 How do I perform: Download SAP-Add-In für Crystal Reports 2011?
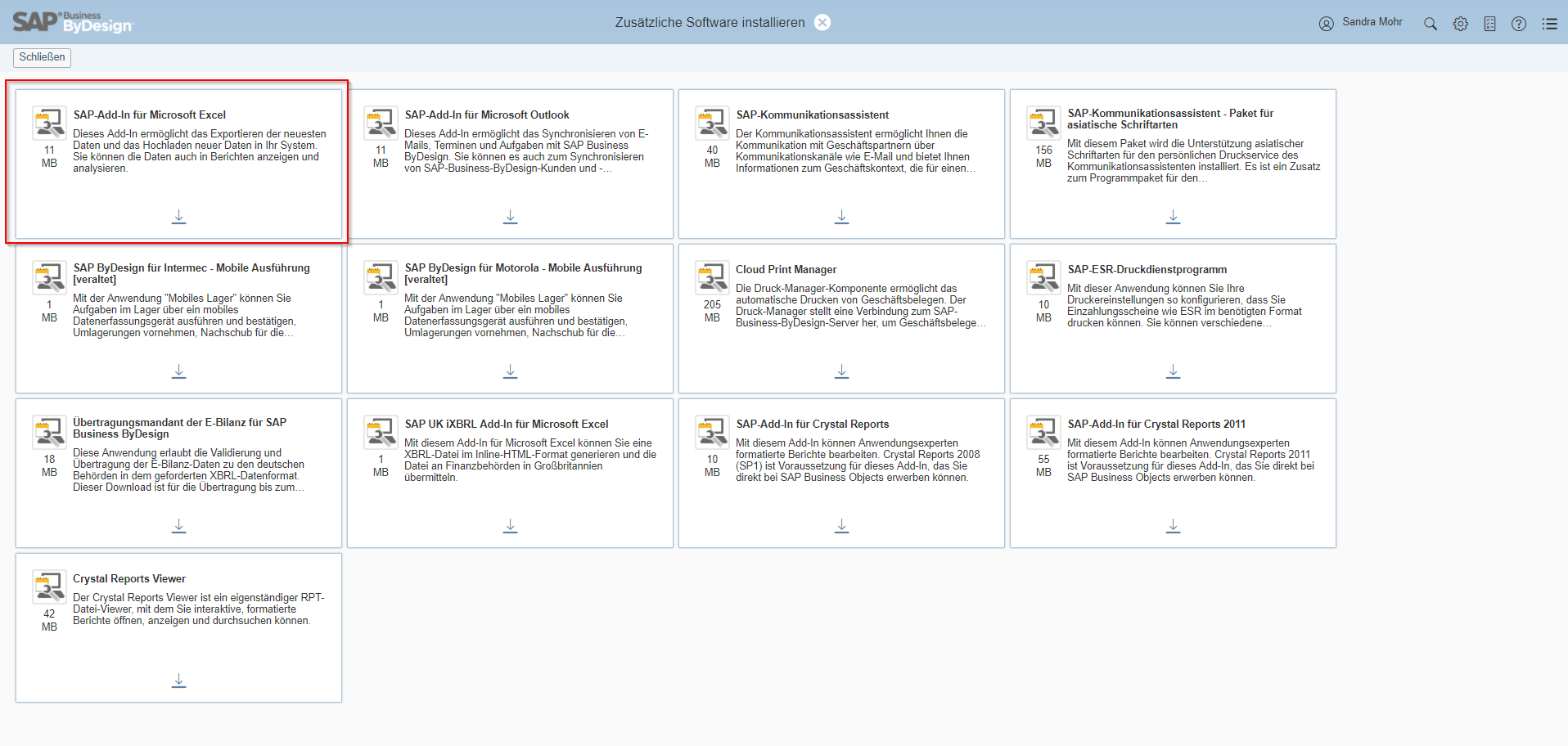[1174, 526]
